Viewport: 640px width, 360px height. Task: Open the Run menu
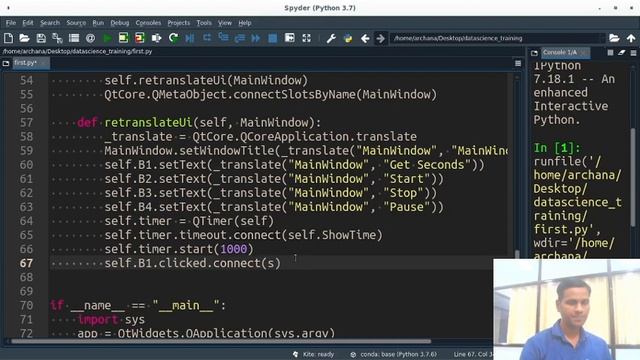[x=98, y=23]
